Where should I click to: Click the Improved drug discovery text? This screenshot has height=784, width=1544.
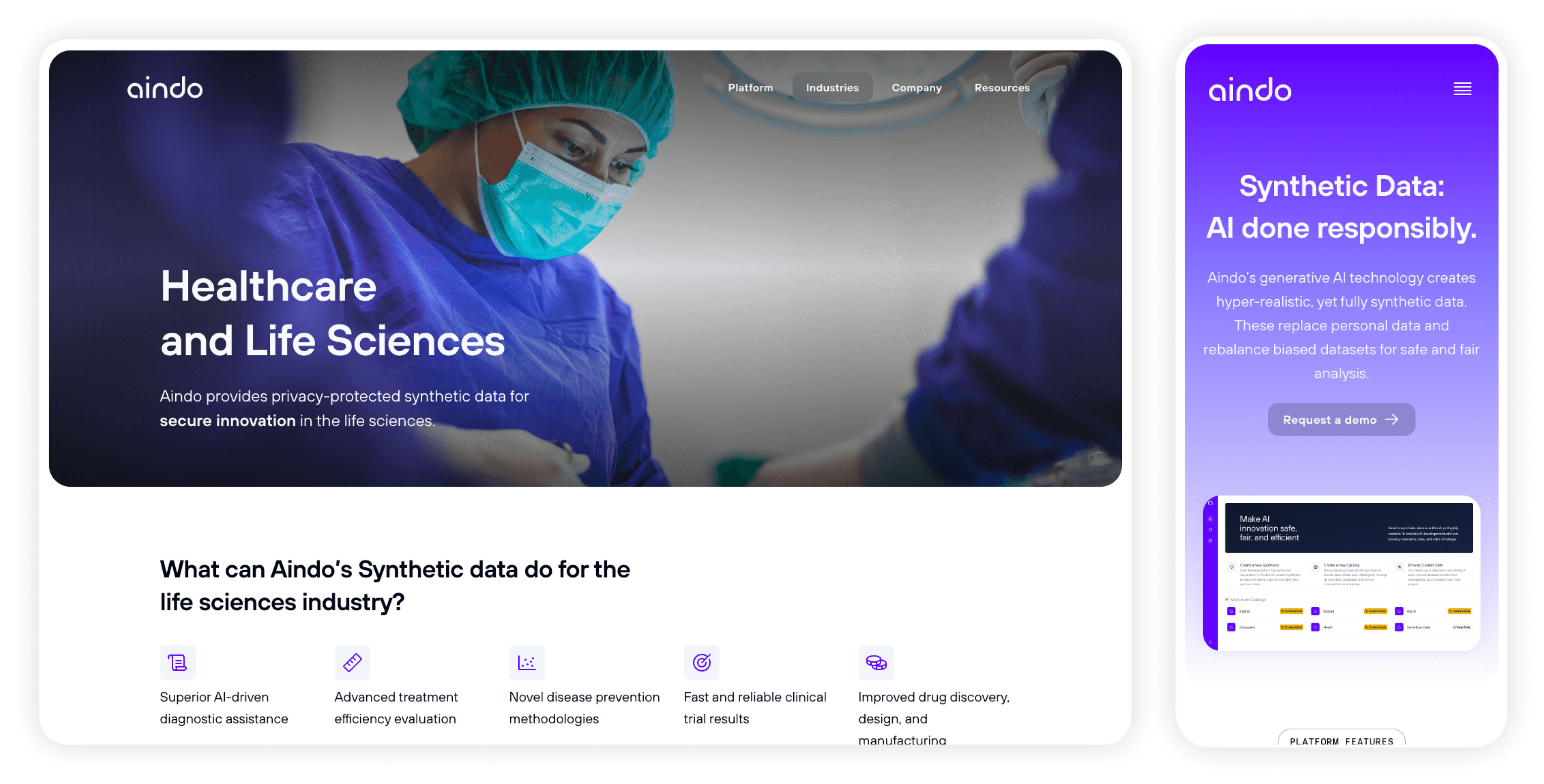(x=934, y=718)
